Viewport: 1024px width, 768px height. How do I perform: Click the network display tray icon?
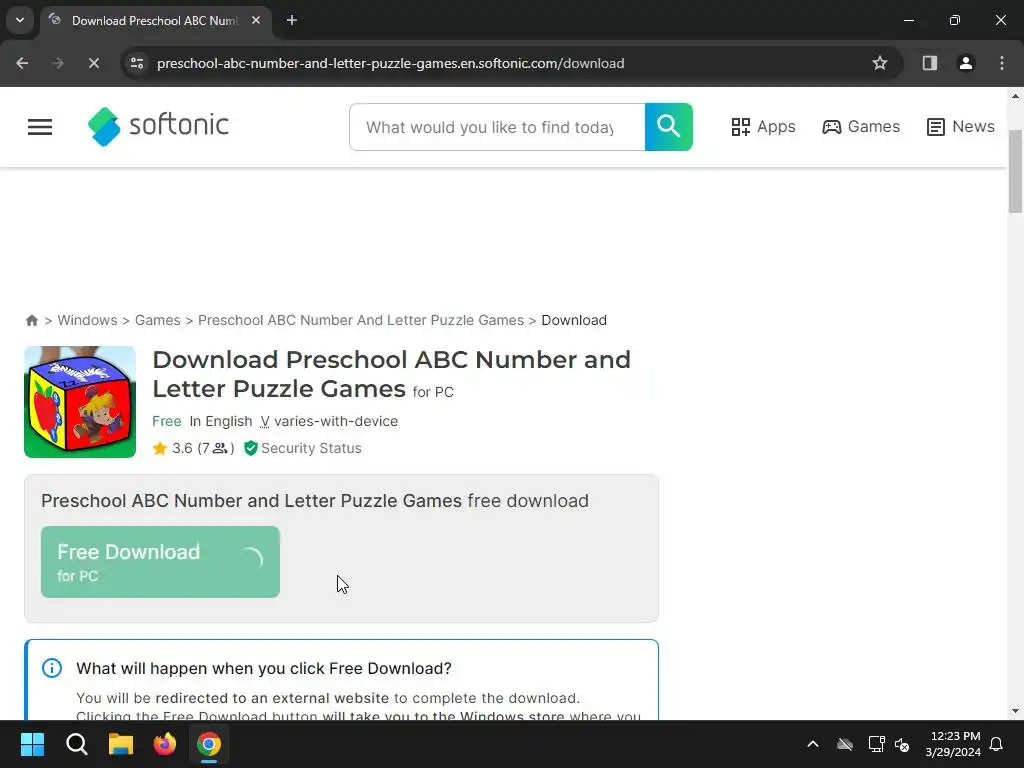coord(876,744)
